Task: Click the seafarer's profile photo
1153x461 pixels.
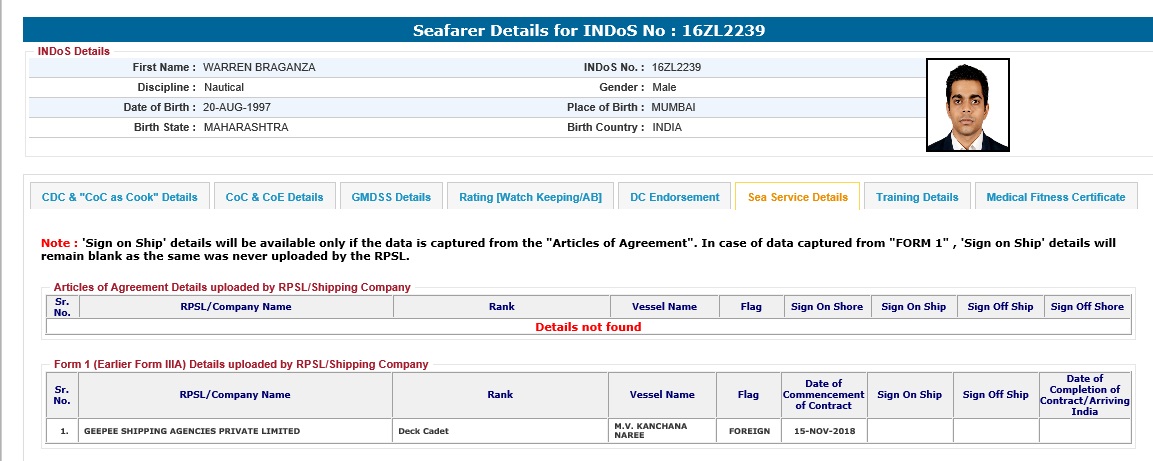Action: [x=967, y=105]
